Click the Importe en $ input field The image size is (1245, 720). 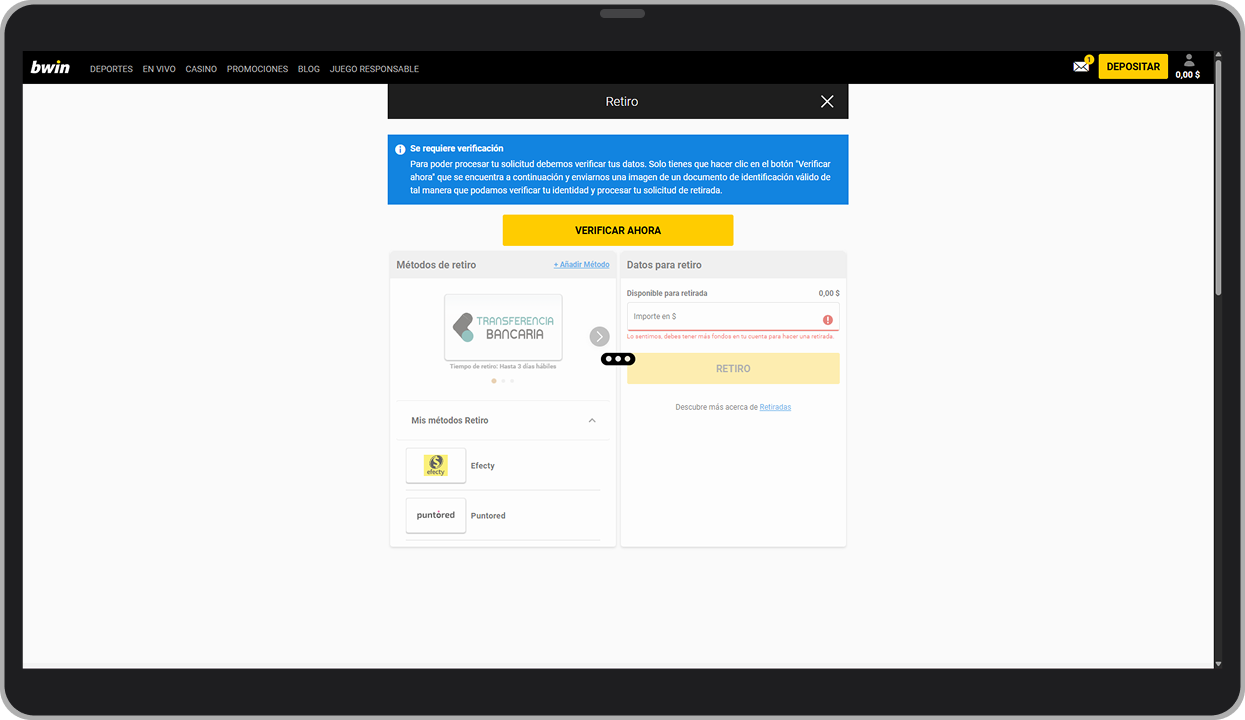click(x=720, y=318)
